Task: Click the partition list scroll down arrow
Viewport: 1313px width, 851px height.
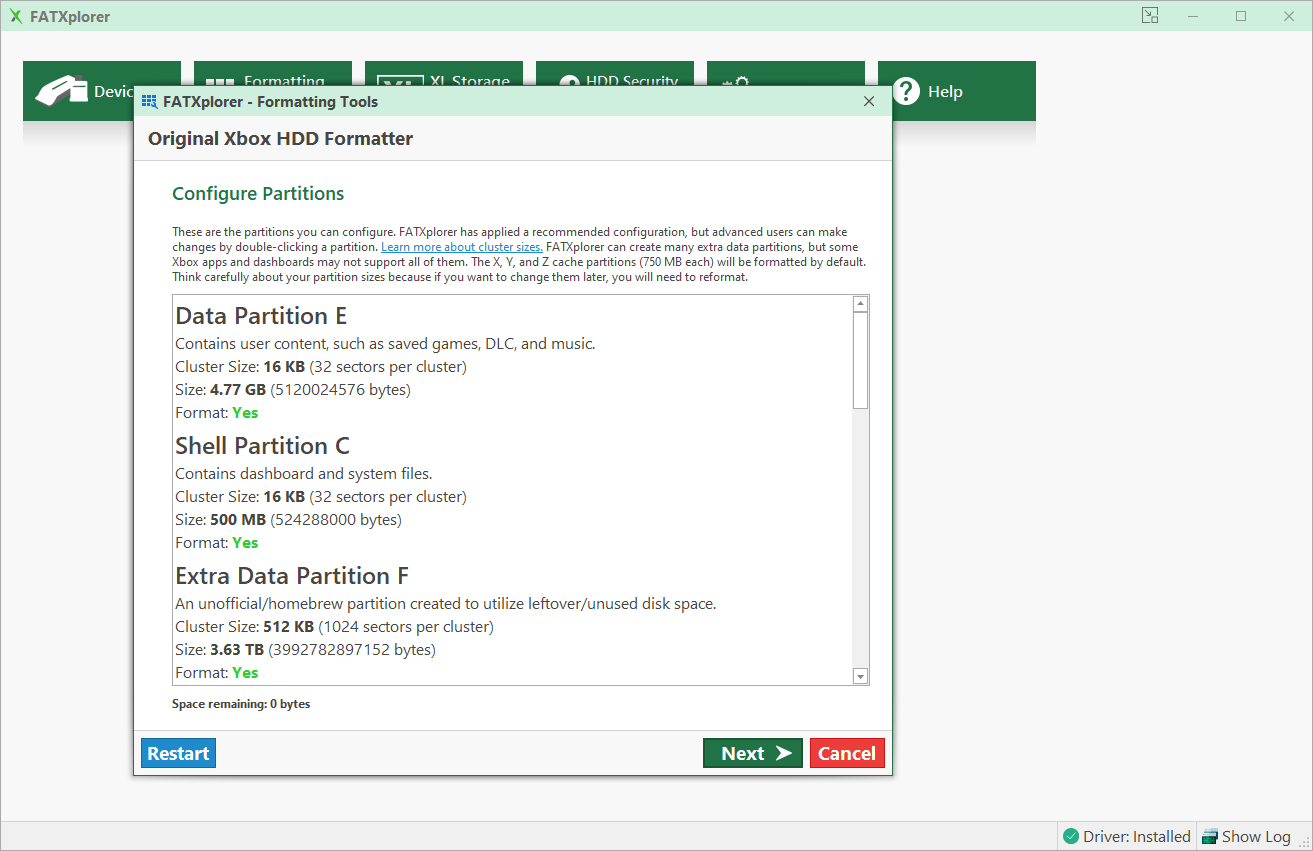Action: pos(860,677)
